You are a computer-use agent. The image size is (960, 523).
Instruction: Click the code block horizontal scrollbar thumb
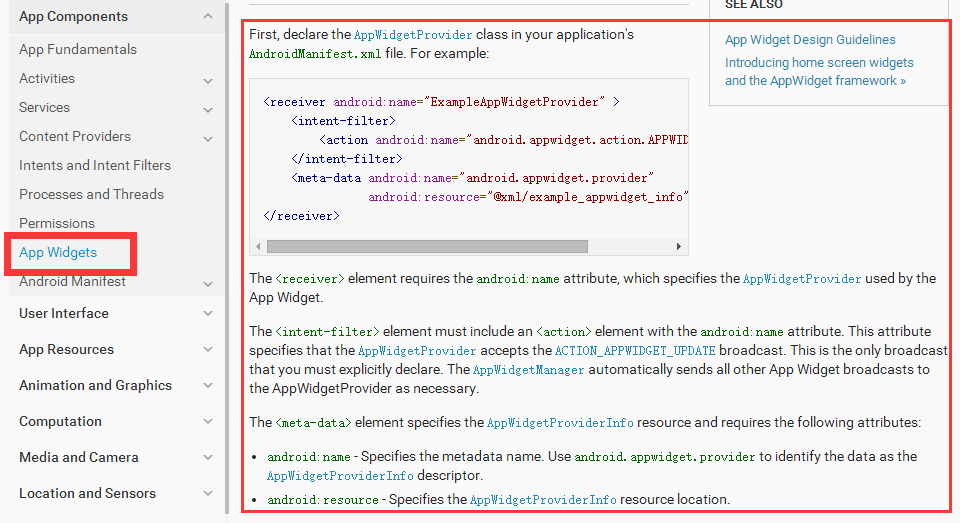(x=427, y=246)
